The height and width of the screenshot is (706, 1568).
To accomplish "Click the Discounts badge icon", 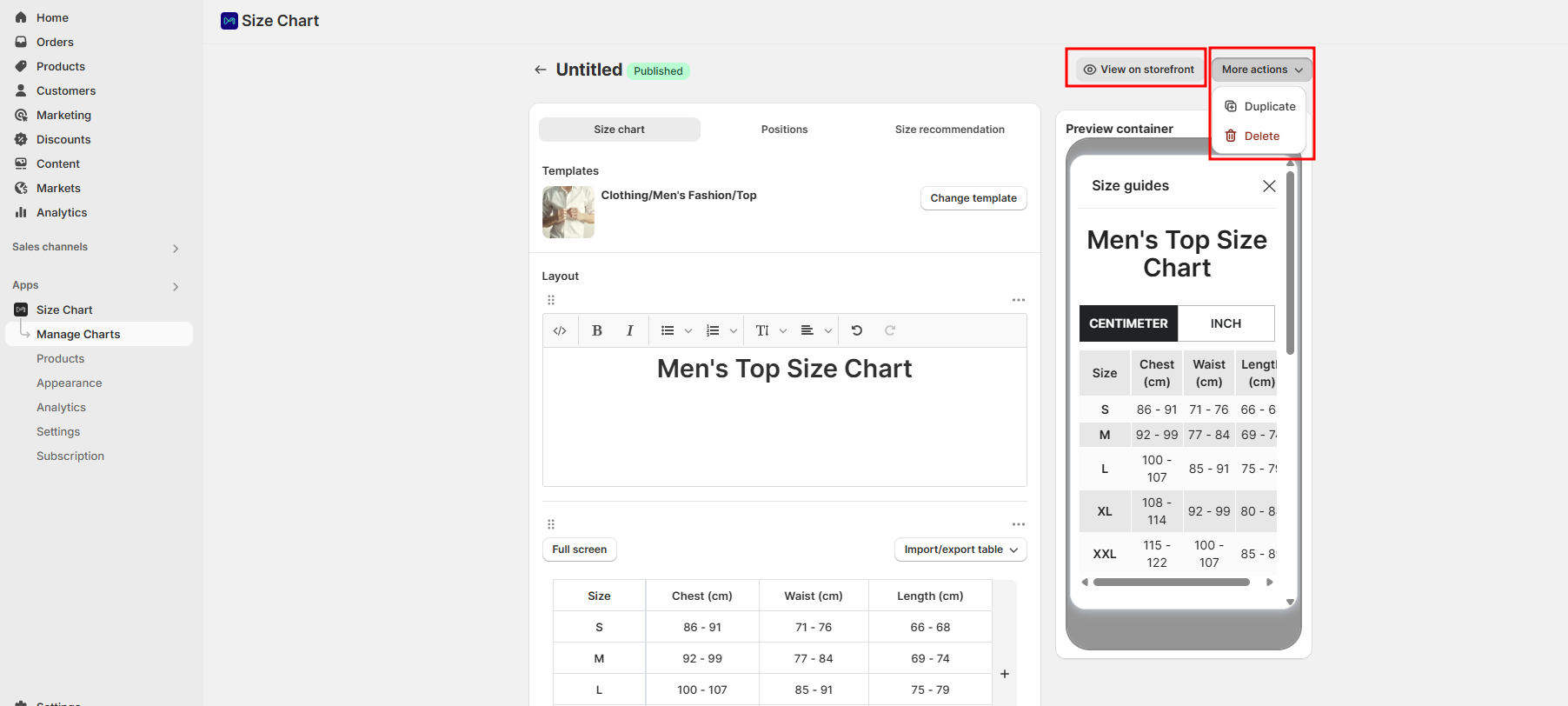I will pos(21,139).
